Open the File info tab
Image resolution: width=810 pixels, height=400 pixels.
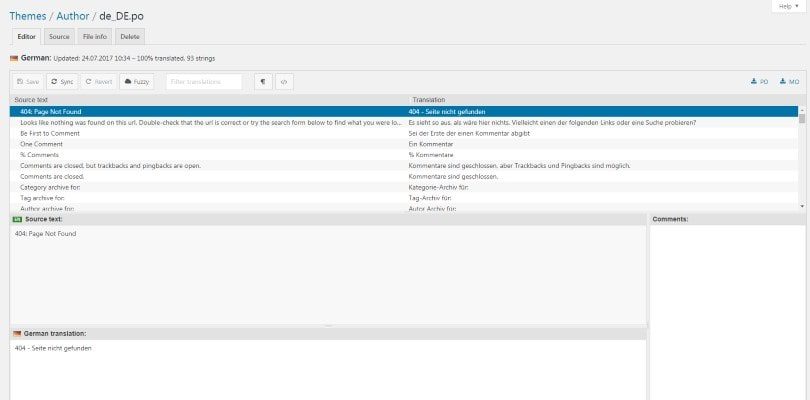(95, 37)
